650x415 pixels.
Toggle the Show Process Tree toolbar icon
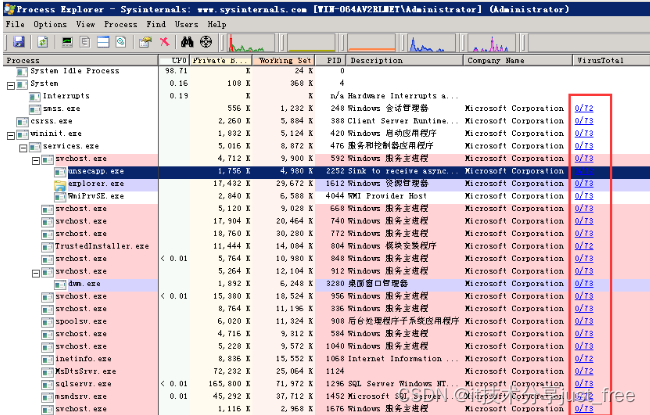point(85,42)
